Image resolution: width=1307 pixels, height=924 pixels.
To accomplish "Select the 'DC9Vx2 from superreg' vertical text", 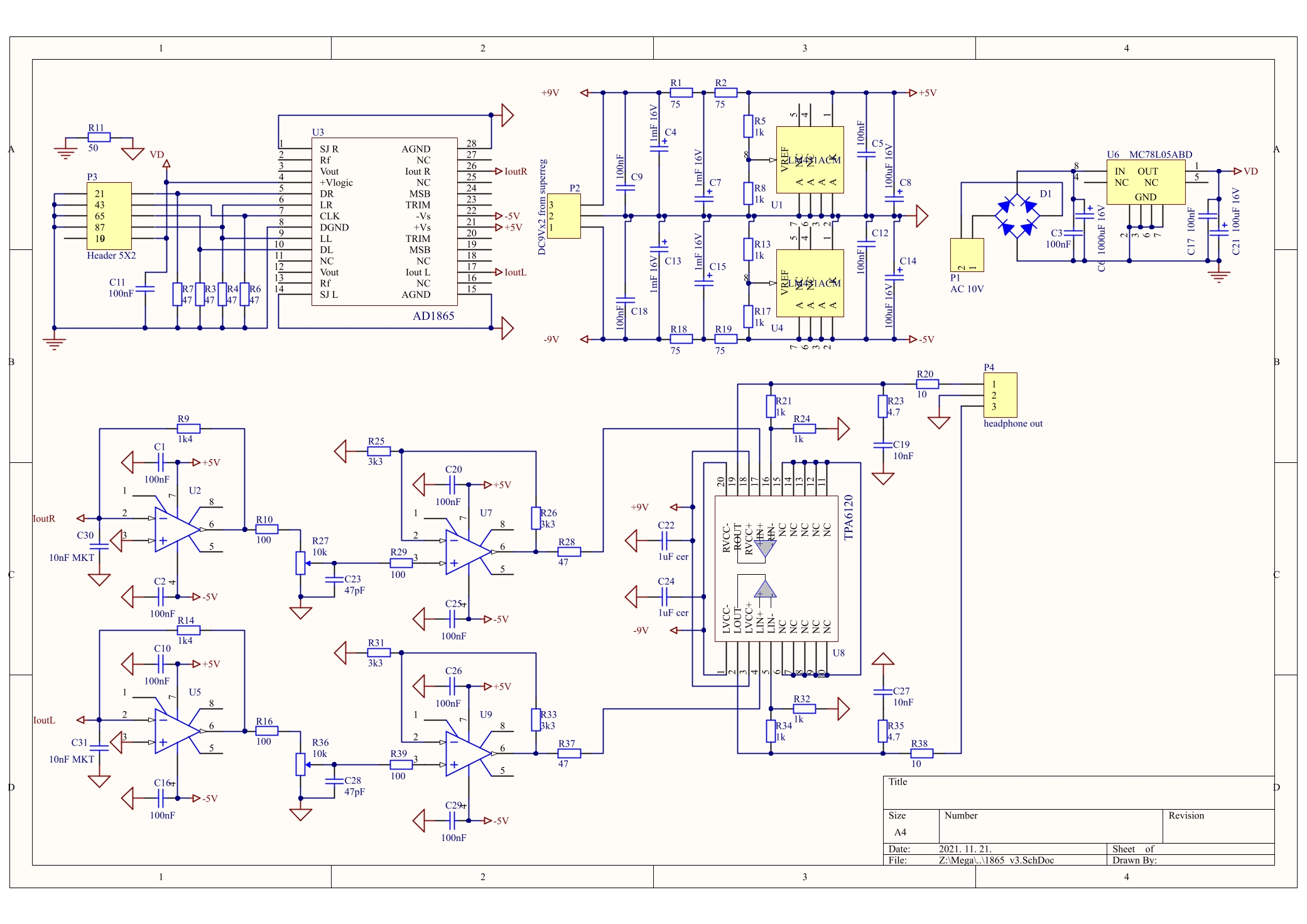I will pyautogui.click(x=542, y=207).
